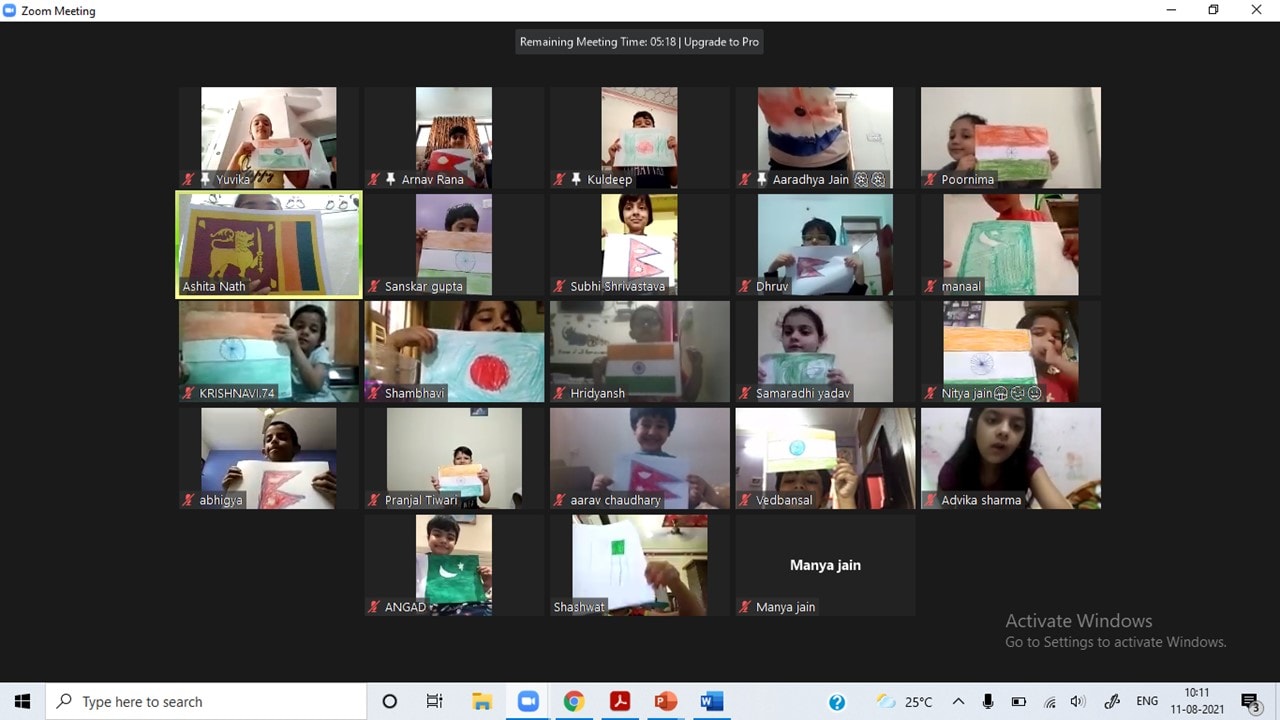The image size is (1280, 720).
Task: Open the Windows Start menu
Action: [x=23, y=702]
